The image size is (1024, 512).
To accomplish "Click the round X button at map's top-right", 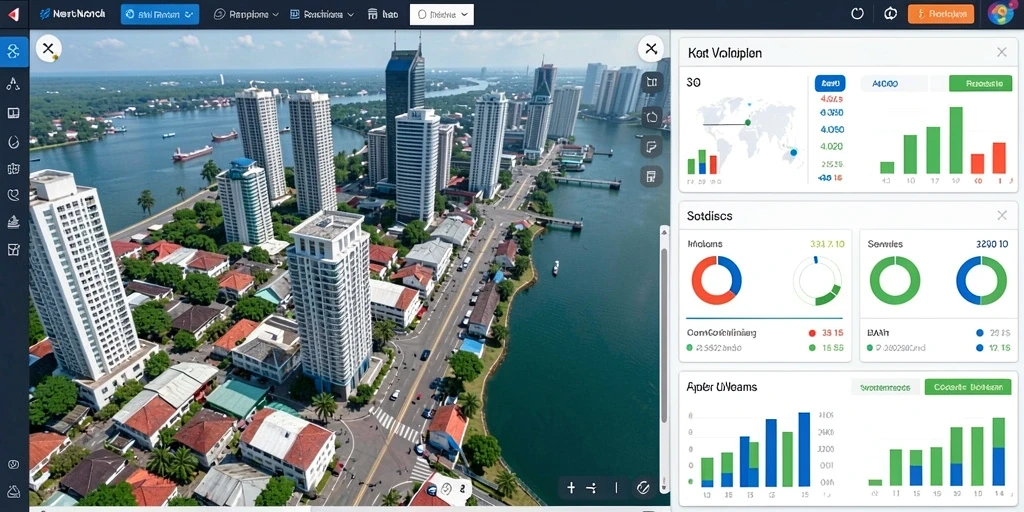I will pos(650,48).
